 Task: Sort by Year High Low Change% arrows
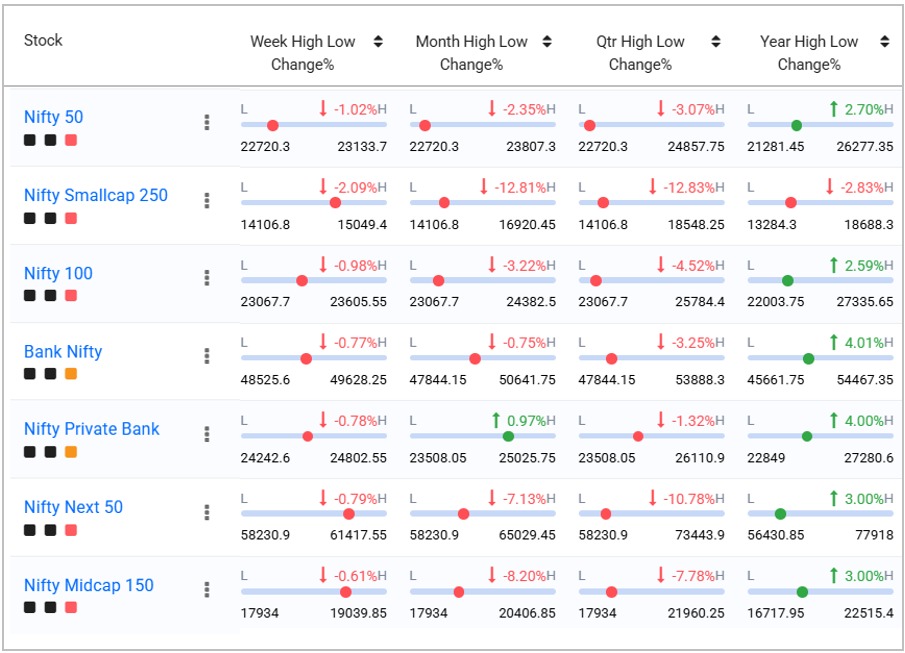point(884,41)
